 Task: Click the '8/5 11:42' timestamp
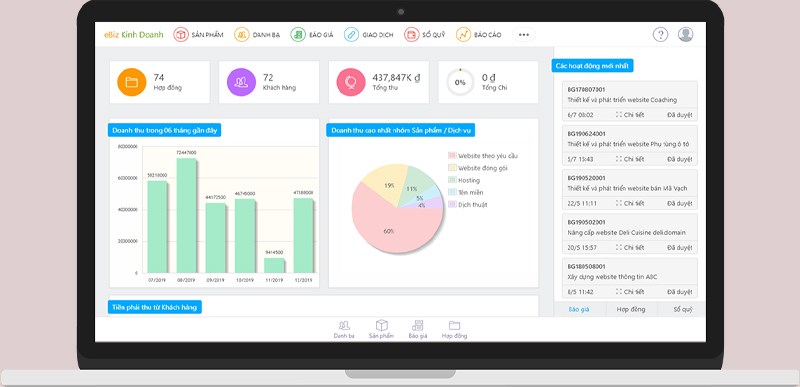(x=581, y=292)
